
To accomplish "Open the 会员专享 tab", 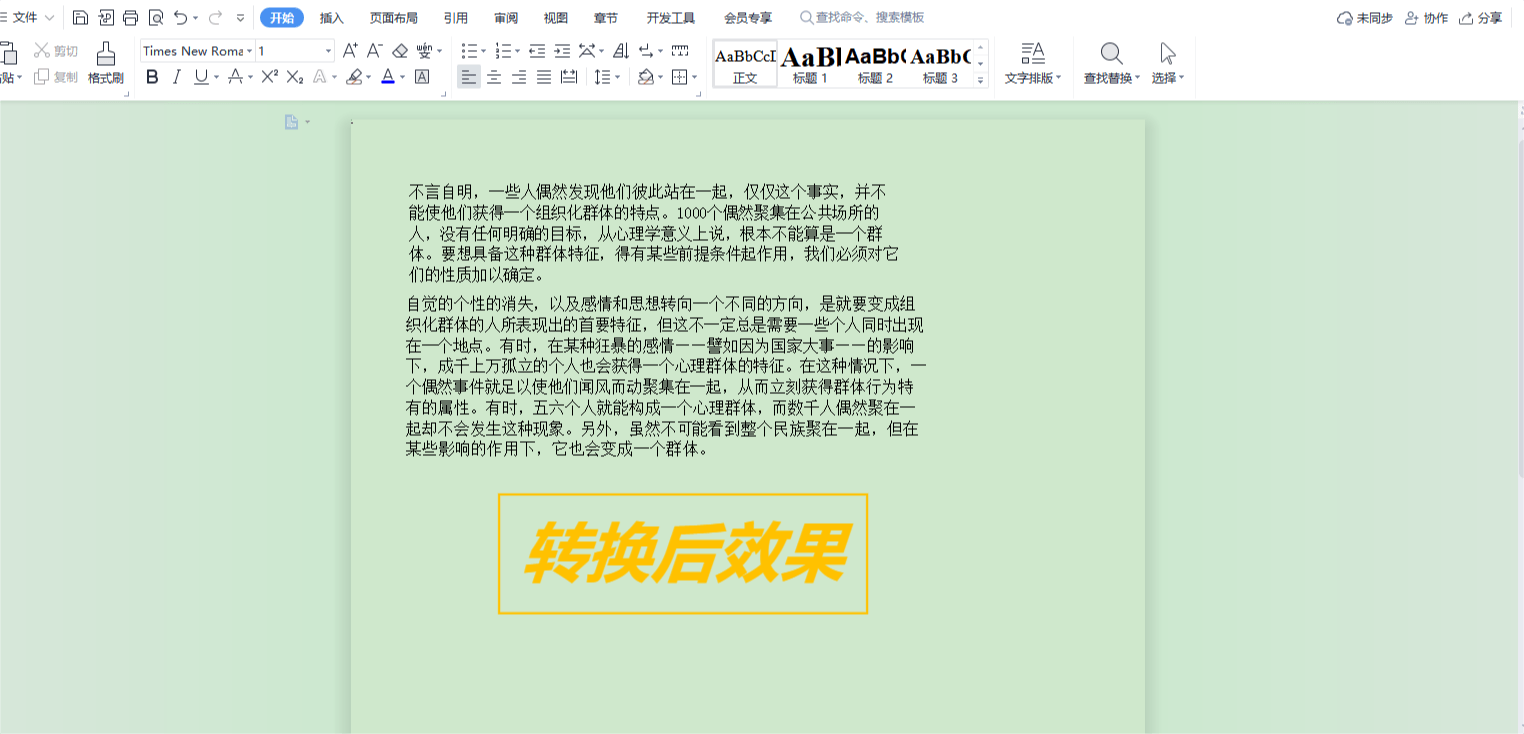I will click(748, 18).
